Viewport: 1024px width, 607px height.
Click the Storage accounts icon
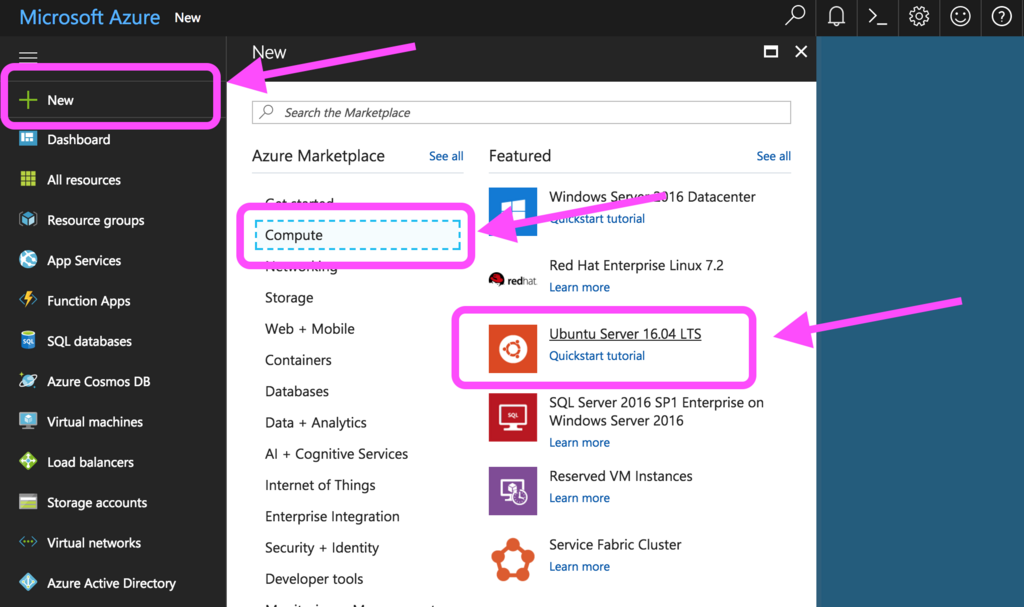pos(28,502)
